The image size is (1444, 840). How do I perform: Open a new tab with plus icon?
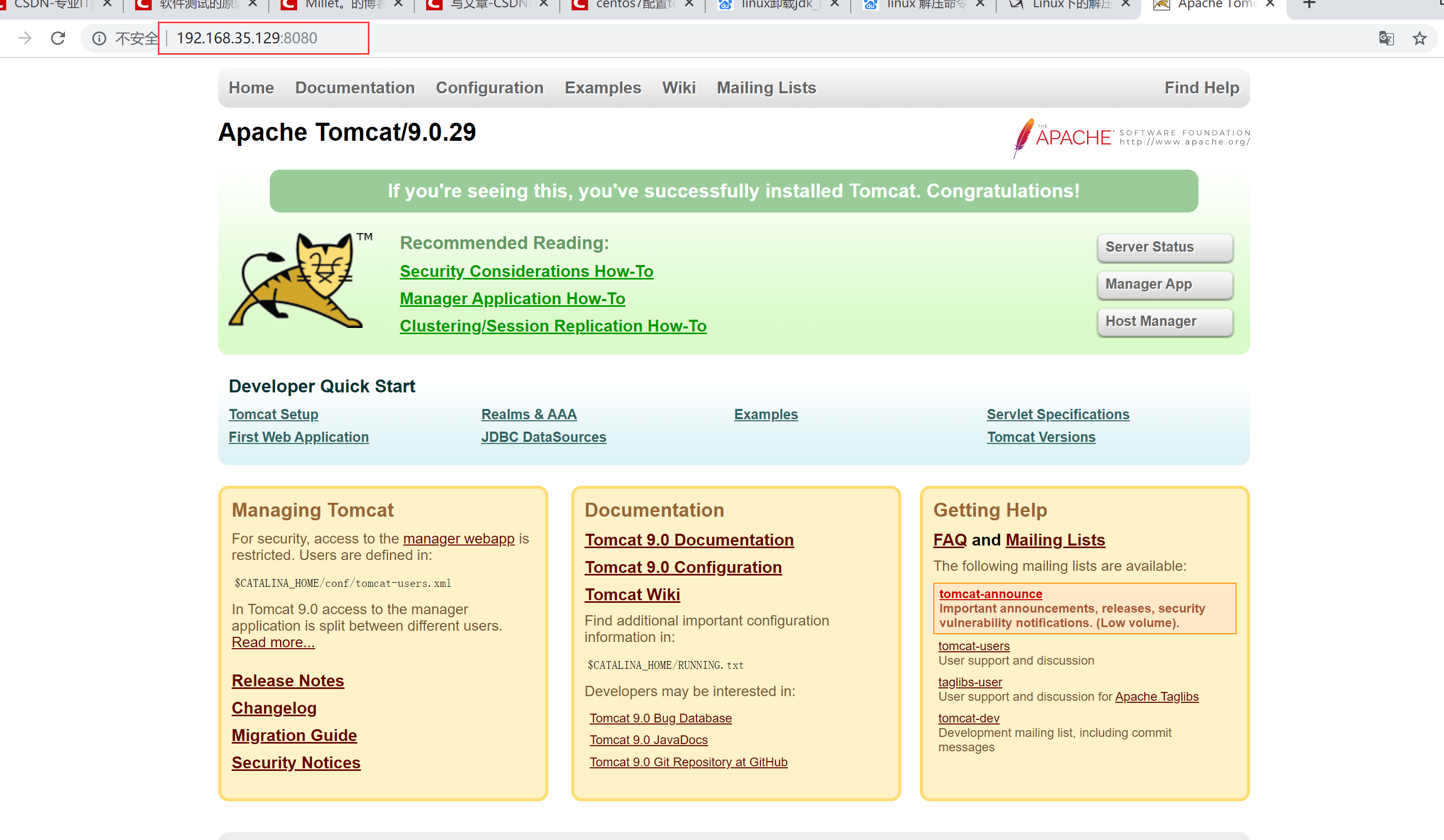[x=1309, y=5]
